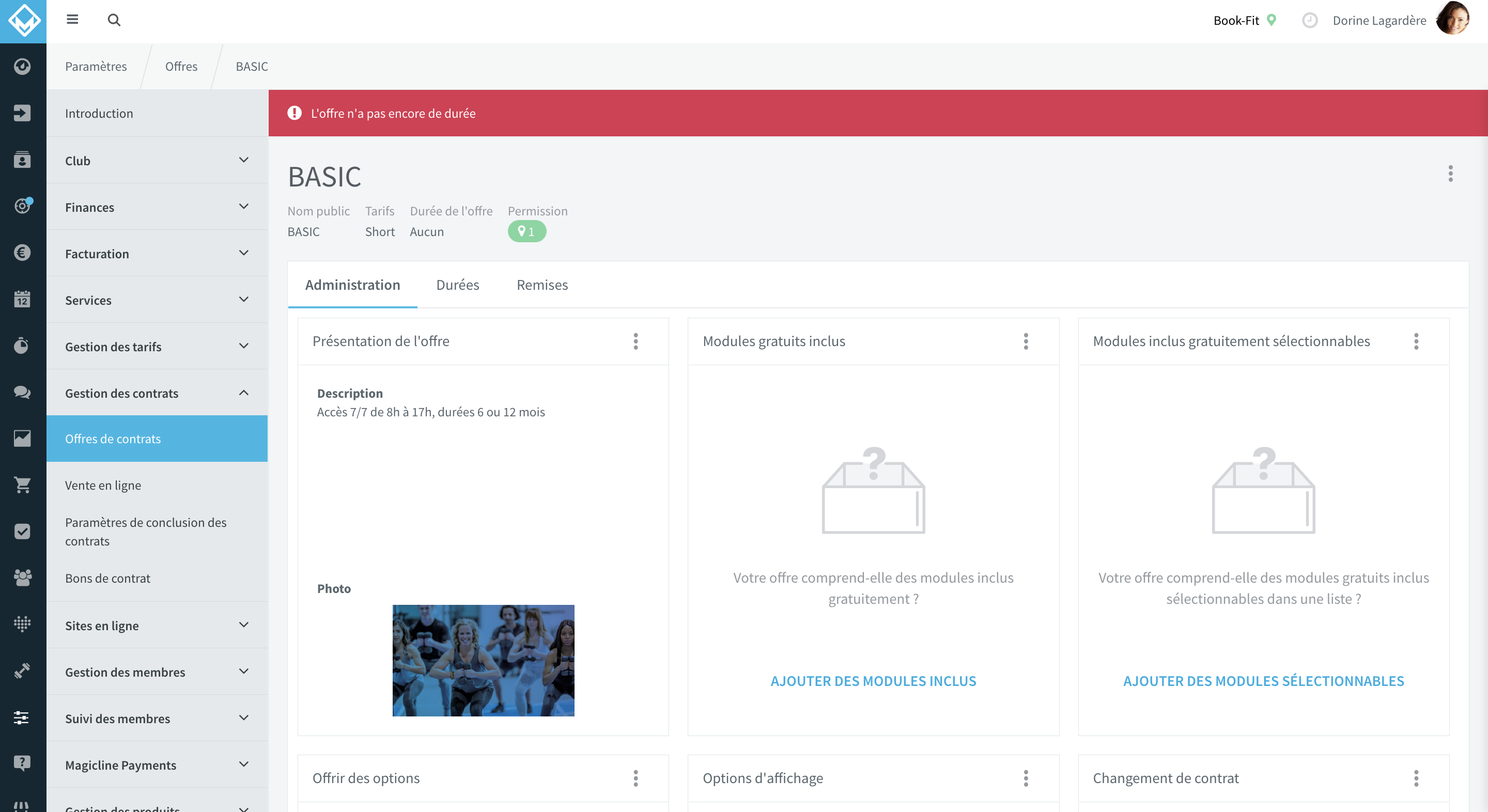The image size is (1488, 812).
Task: Open Offrir des options three-dot menu
Action: (636, 778)
